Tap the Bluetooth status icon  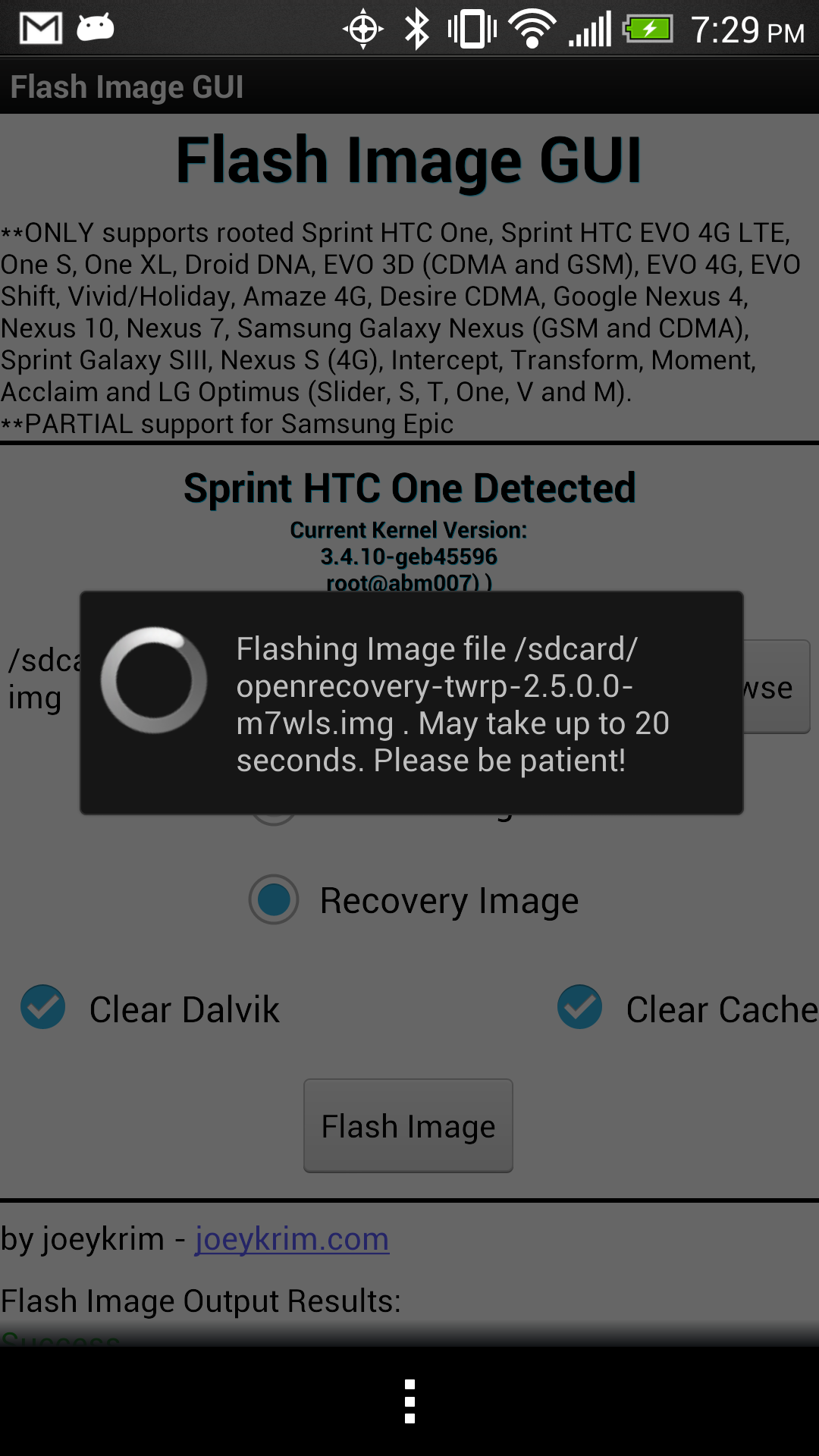pyautogui.click(x=416, y=30)
